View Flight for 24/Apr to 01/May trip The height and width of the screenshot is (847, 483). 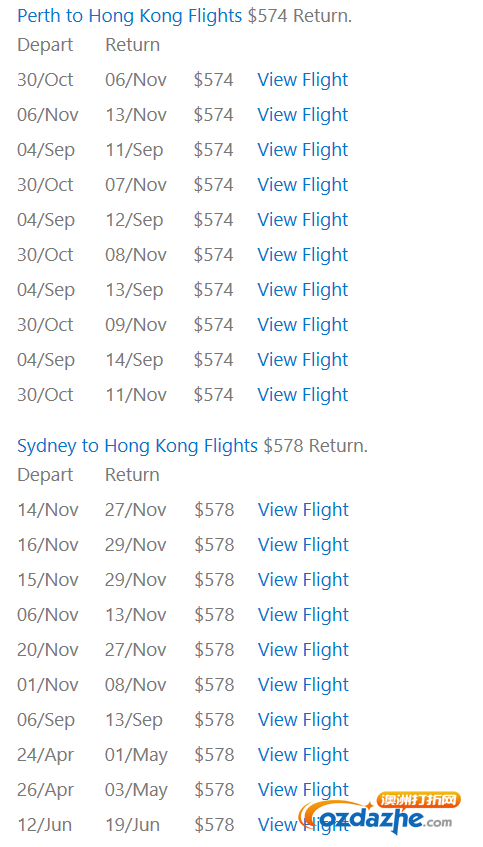pos(303,755)
